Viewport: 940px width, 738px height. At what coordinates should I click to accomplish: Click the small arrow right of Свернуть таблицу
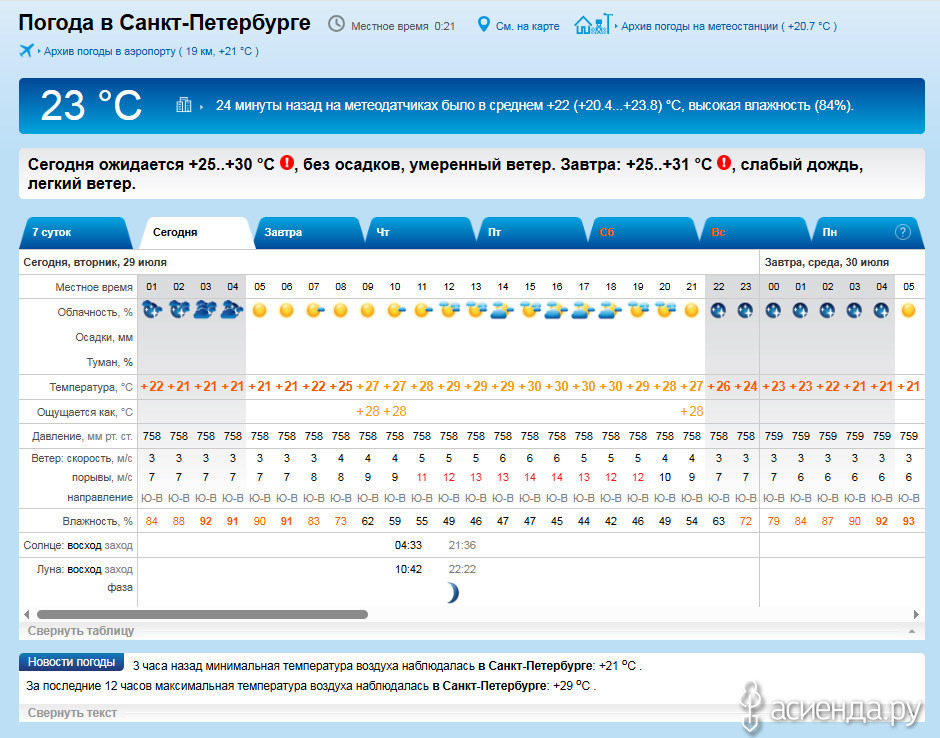tap(912, 631)
